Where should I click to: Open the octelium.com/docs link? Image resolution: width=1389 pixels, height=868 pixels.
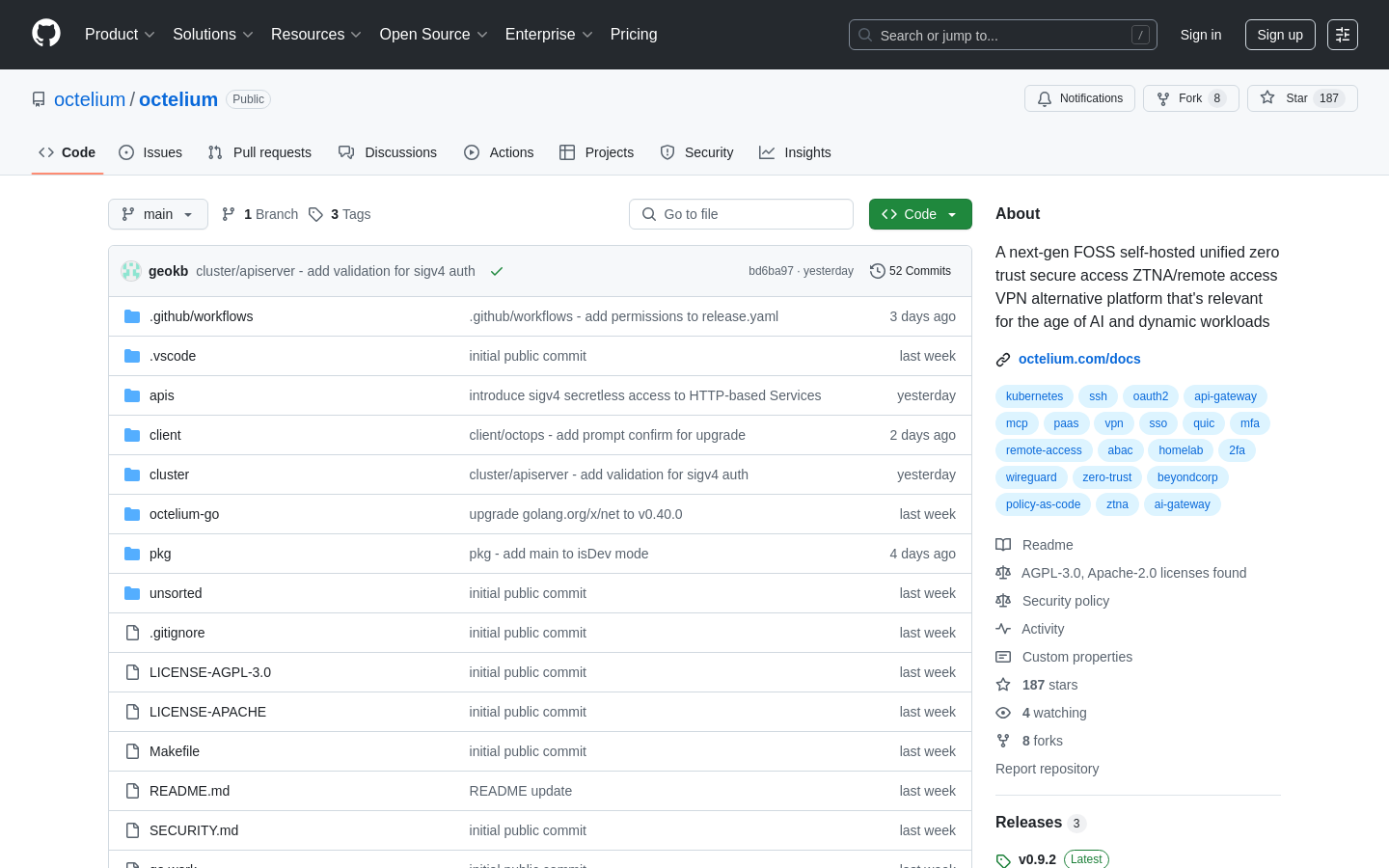[x=1079, y=359]
